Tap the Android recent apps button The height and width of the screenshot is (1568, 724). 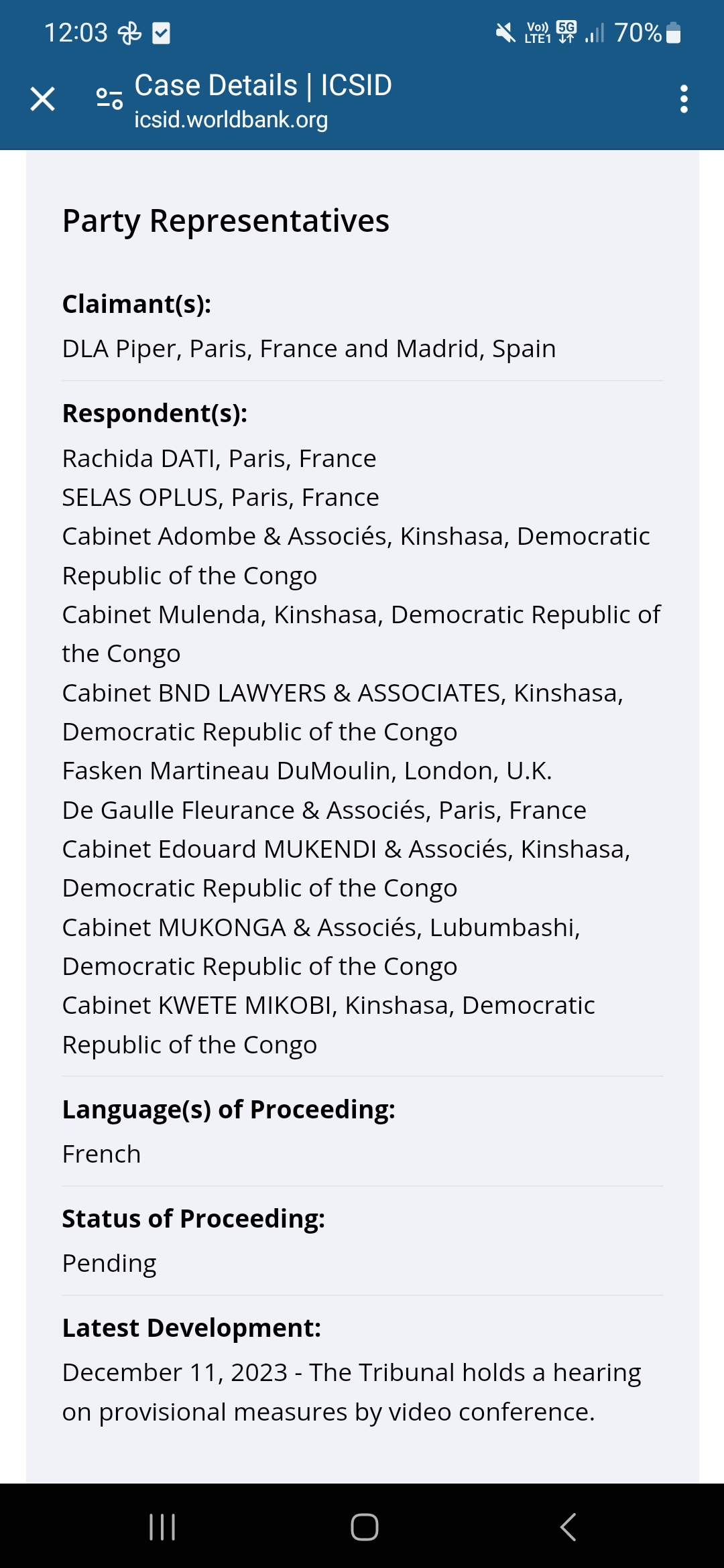pyautogui.click(x=162, y=1527)
